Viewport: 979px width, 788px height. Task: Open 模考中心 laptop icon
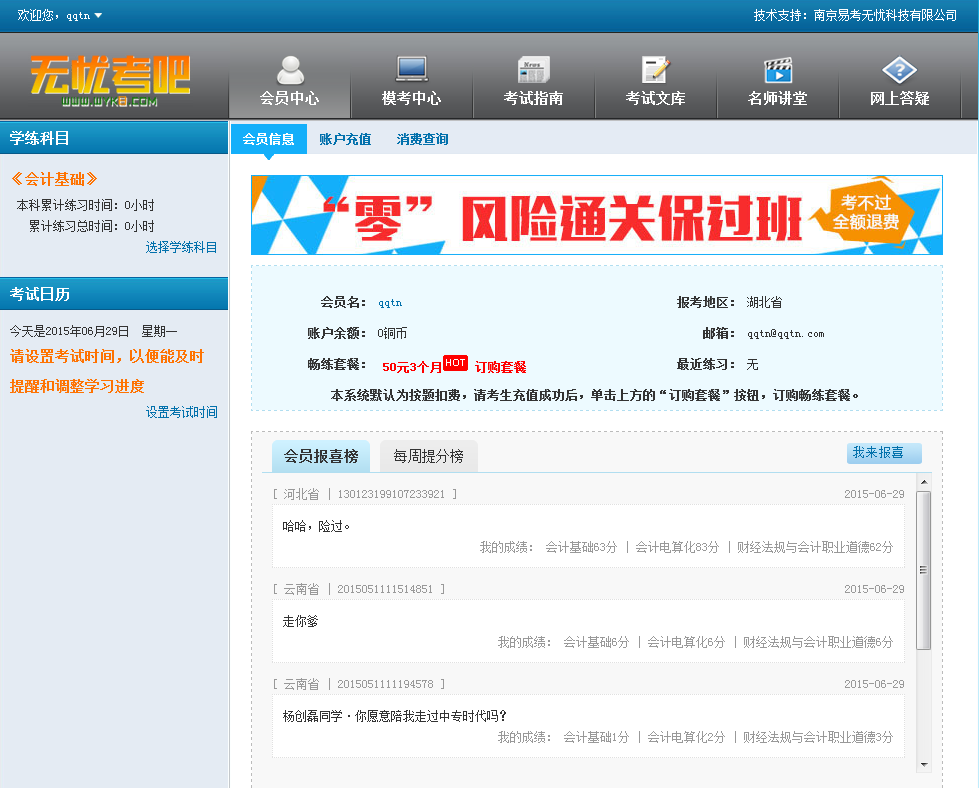[411, 69]
